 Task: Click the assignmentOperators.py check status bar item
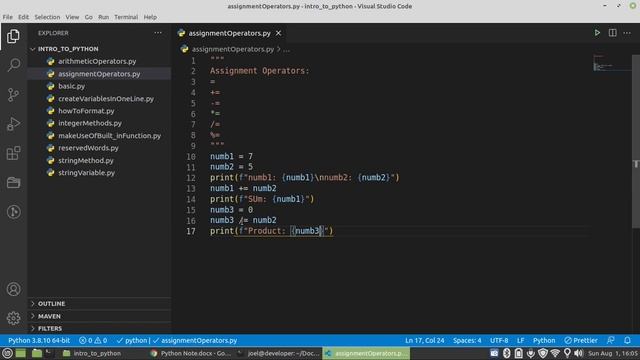pos(195,340)
